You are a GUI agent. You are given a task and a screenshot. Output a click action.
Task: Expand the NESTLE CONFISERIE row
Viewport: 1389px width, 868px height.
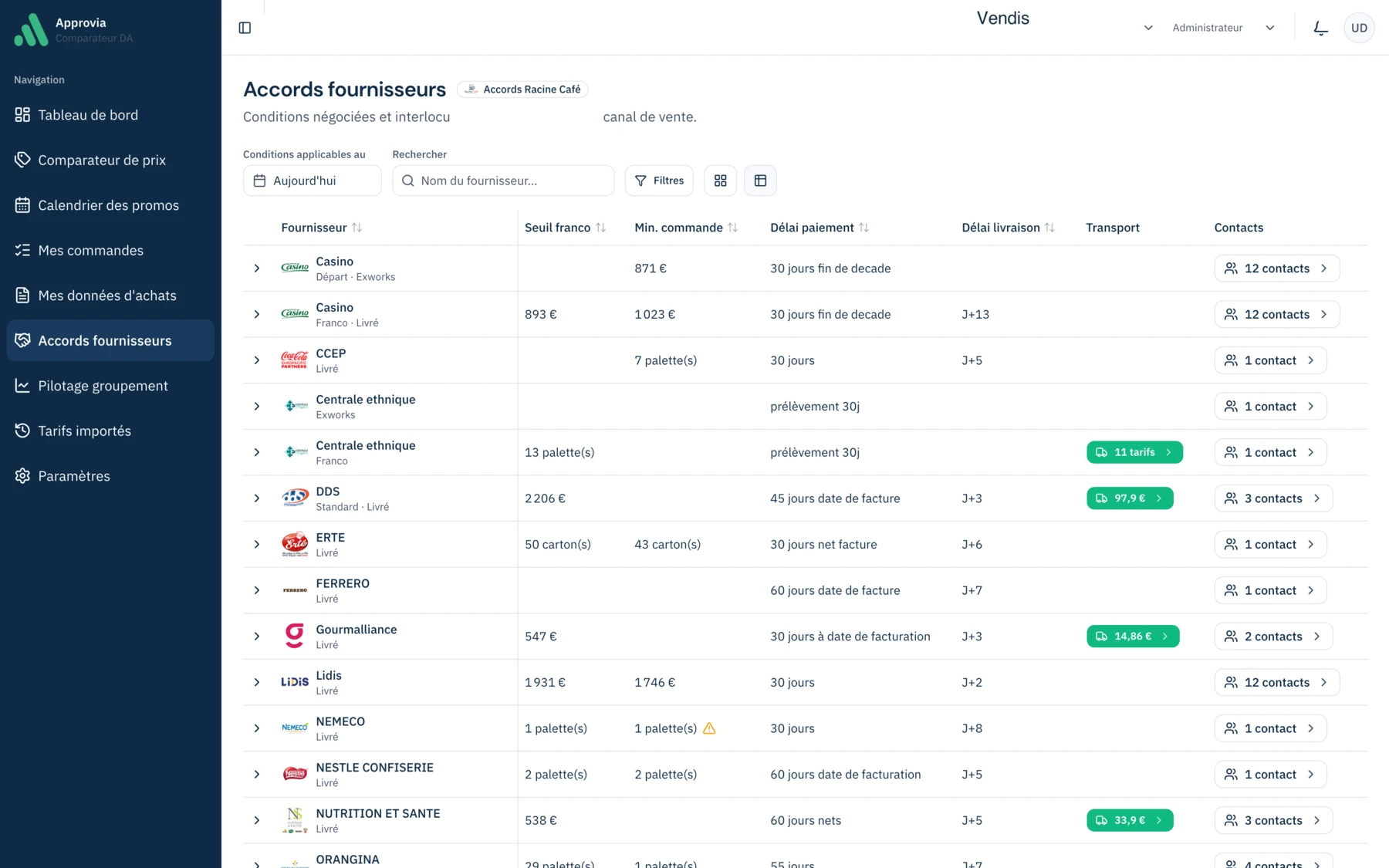coord(257,774)
